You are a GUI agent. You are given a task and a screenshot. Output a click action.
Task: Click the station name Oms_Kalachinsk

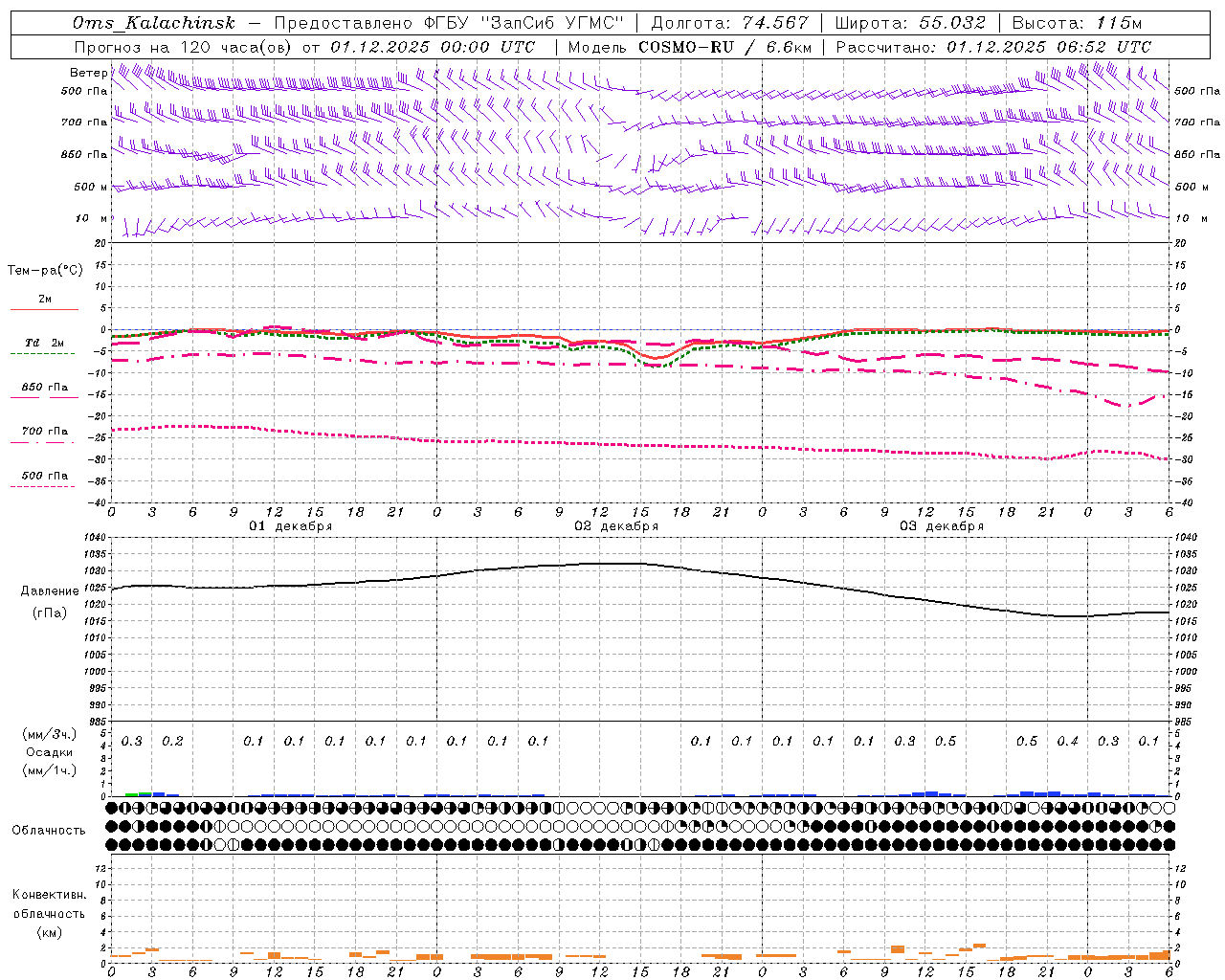point(153,23)
